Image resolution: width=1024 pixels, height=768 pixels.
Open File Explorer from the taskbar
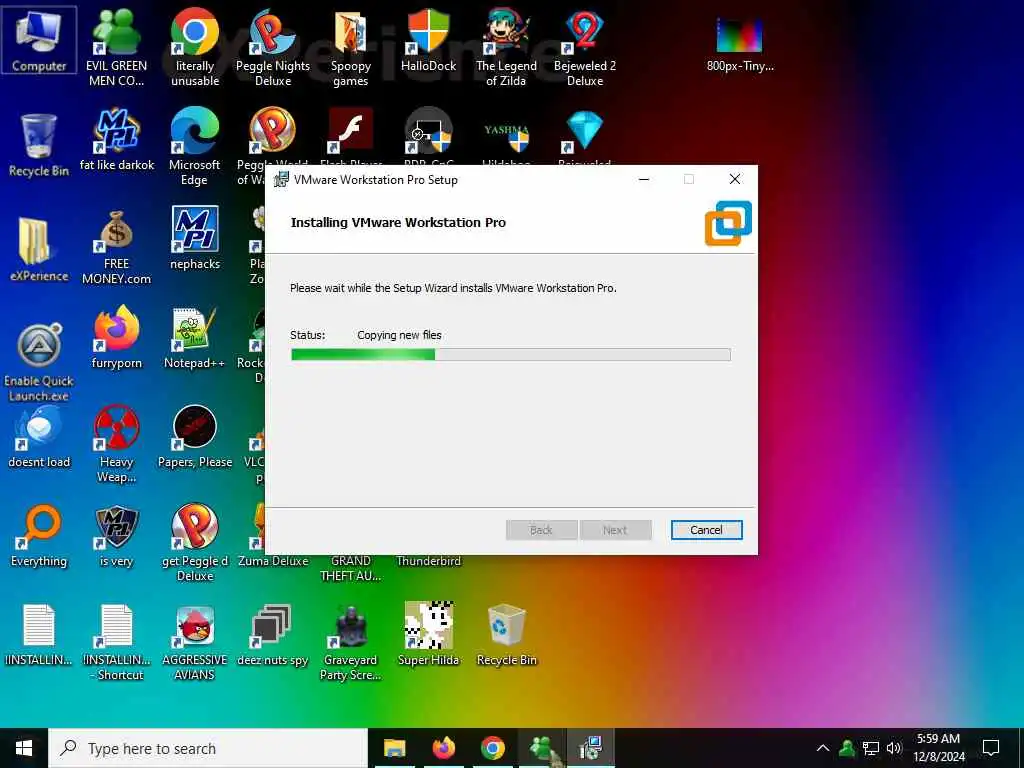point(394,748)
